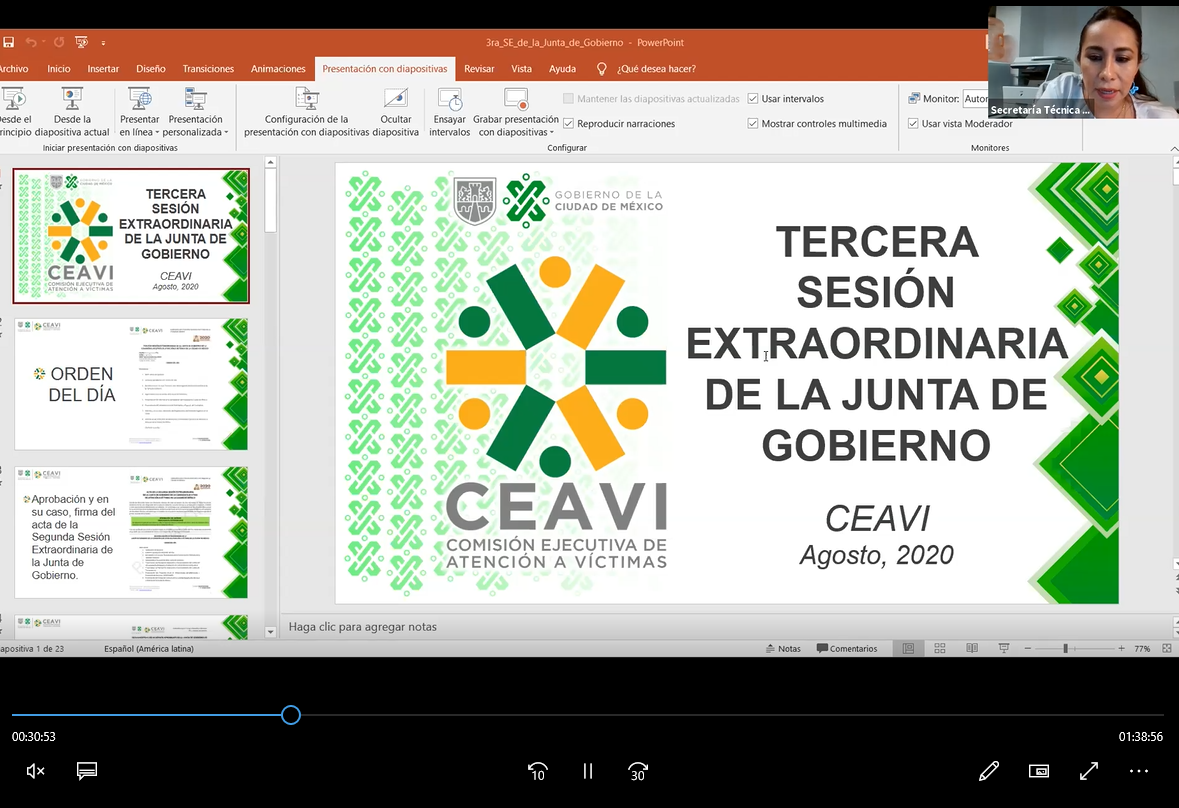Toggle Mantener las diapositivas actualizadas checkbox

pyautogui.click(x=568, y=98)
